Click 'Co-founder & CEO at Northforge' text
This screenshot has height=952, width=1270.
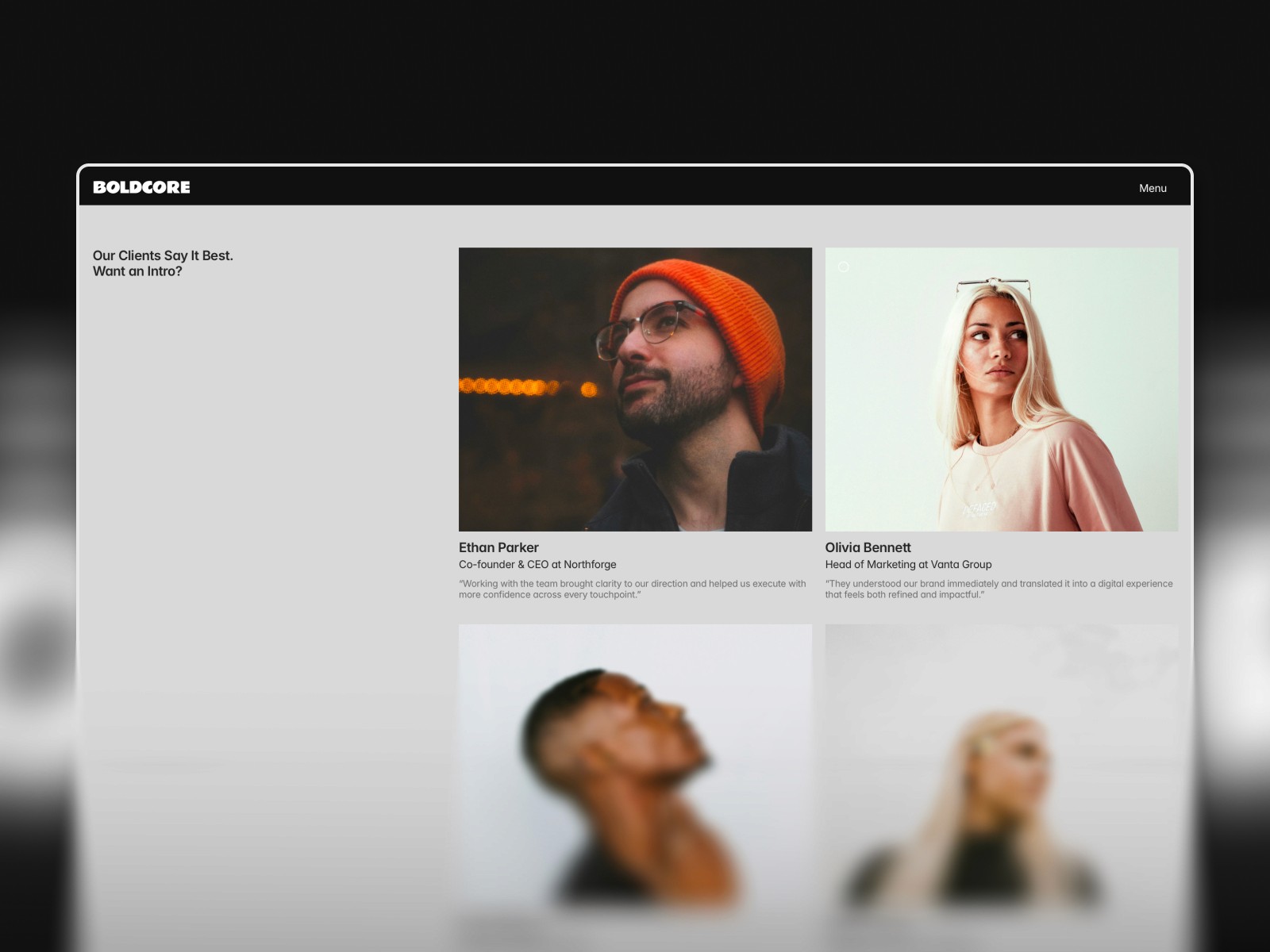(x=537, y=564)
